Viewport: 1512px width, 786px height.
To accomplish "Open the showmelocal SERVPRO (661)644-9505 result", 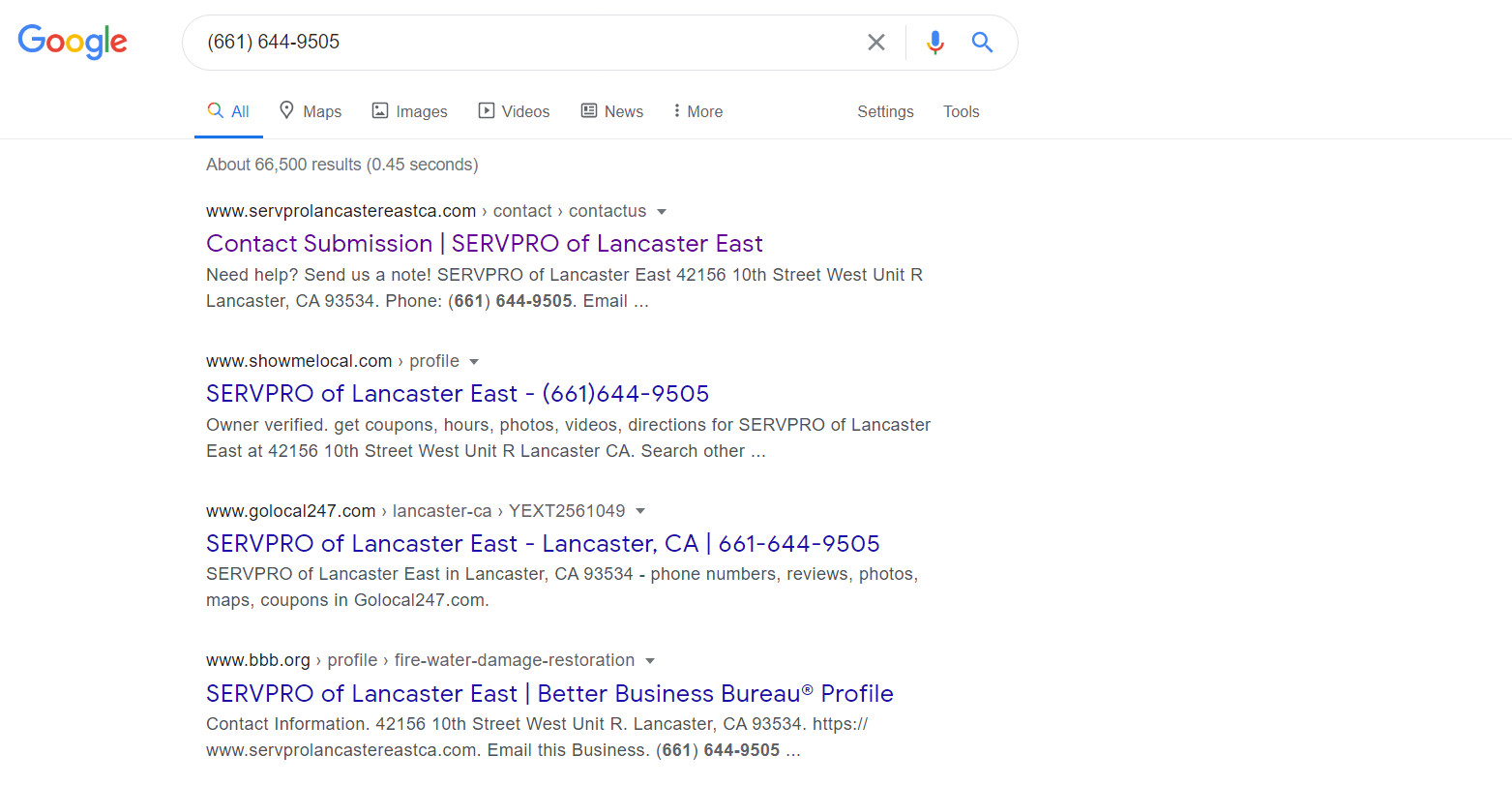I will click(458, 393).
